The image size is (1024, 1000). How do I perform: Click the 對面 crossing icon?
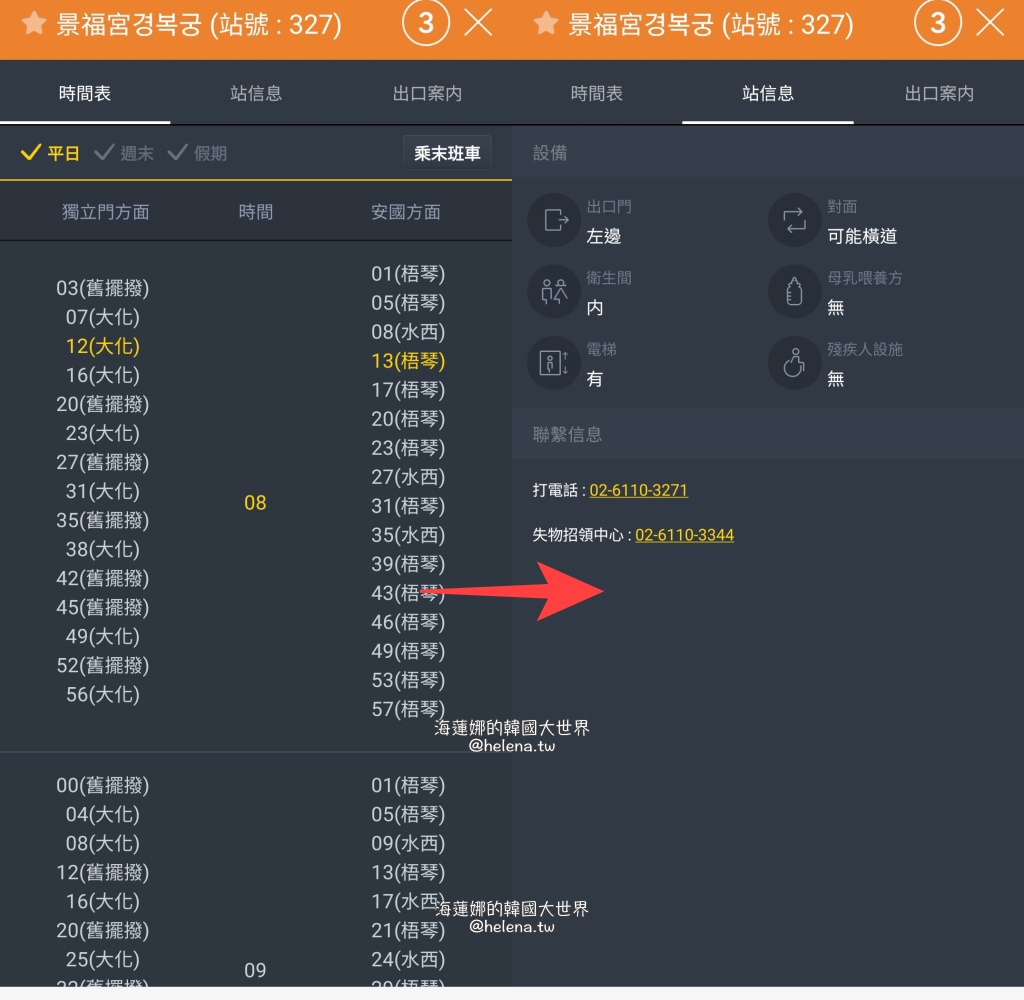click(793, 220)
